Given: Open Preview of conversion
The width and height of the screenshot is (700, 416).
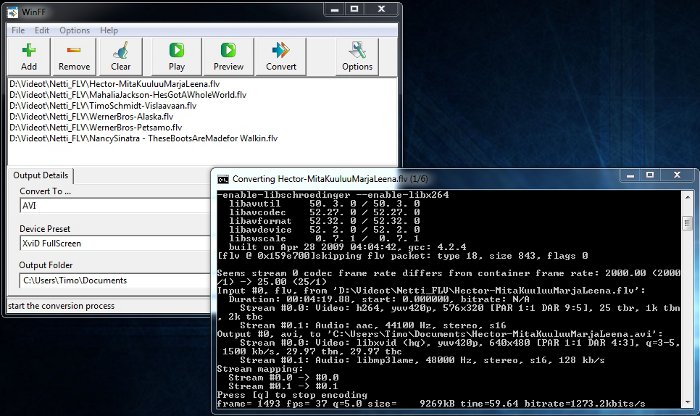Looking at the screenshot, I should (x=228, y=57).
